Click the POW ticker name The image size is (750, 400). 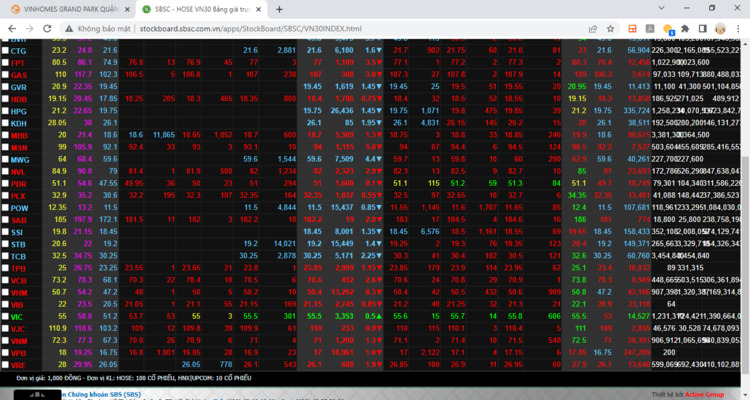[20, 208]
